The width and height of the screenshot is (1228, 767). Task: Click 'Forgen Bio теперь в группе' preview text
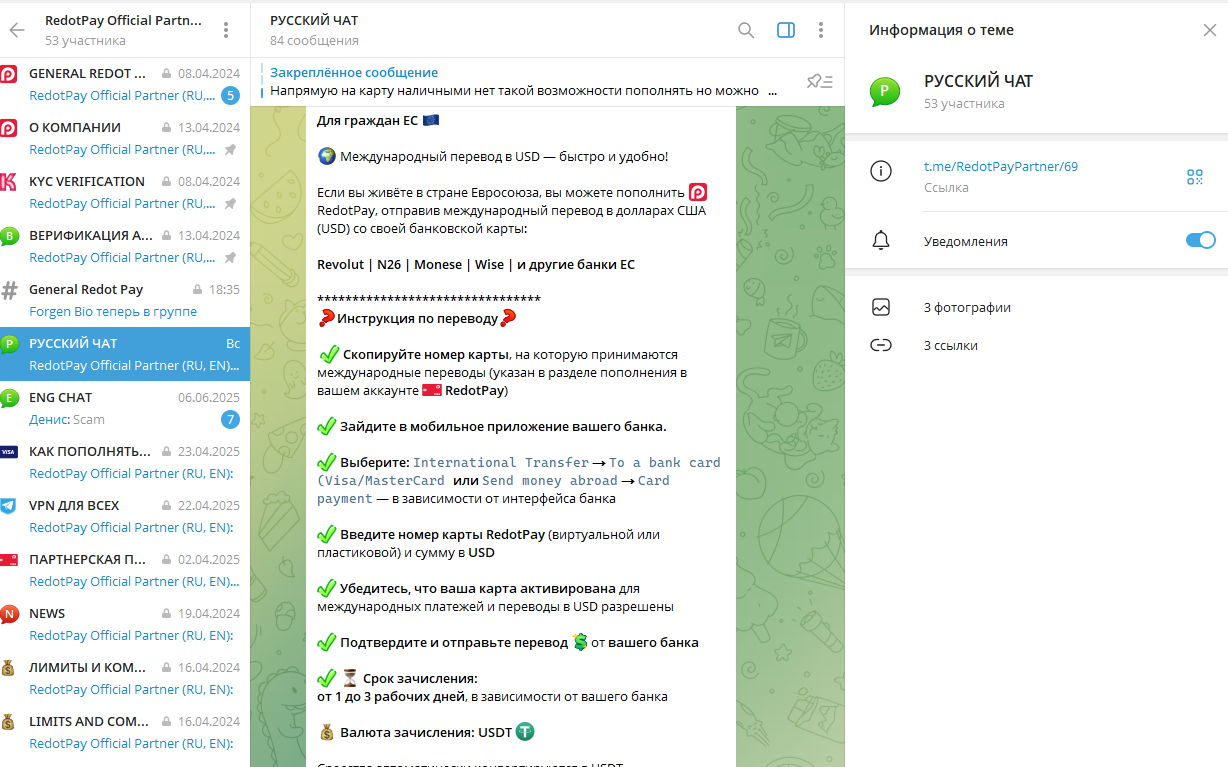[x=113, y=311]
